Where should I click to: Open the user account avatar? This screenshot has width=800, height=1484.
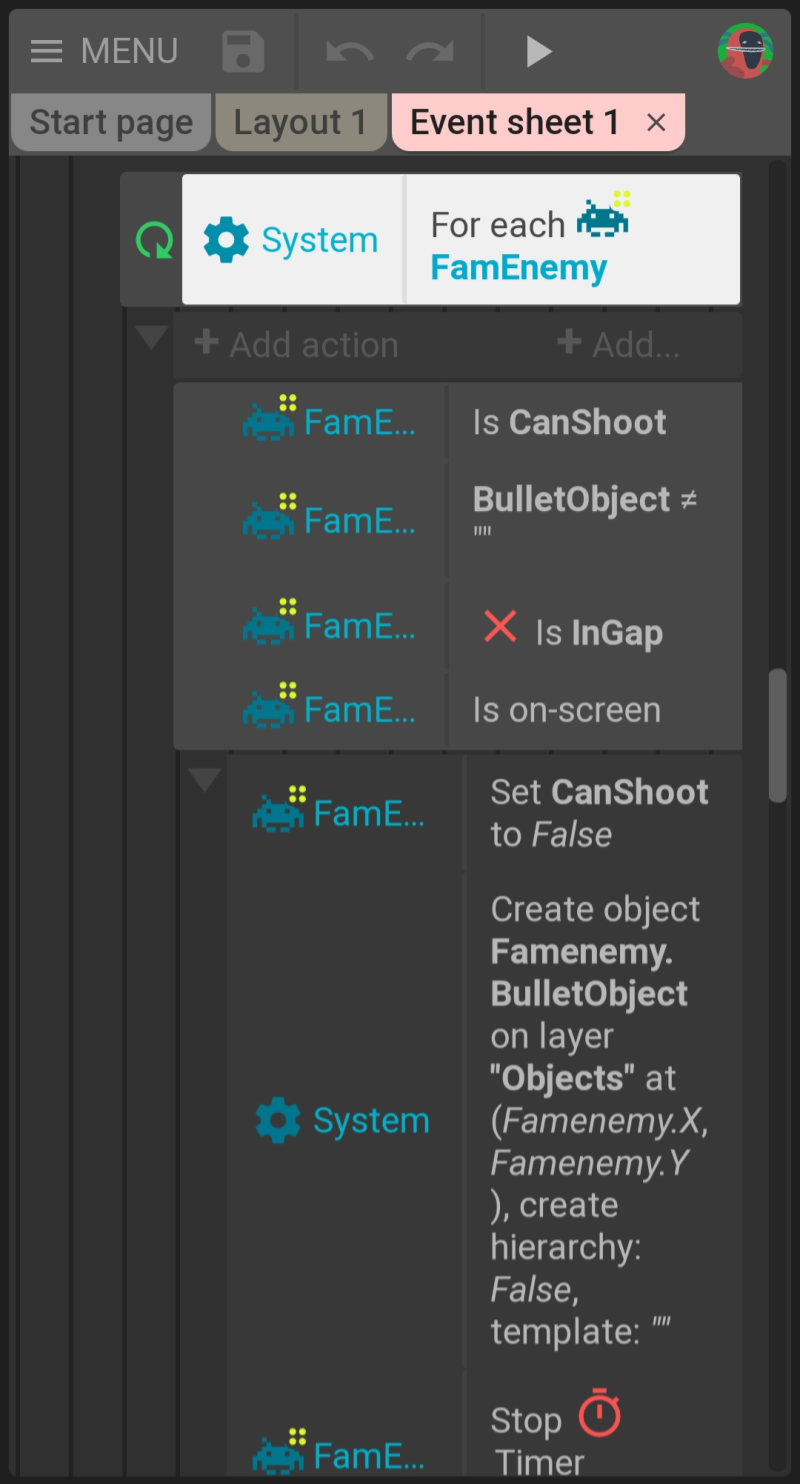click(745, 51)
